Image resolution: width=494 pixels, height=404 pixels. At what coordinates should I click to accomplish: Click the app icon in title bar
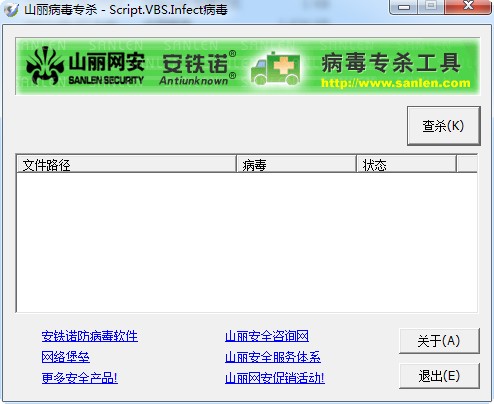(11, 10)
